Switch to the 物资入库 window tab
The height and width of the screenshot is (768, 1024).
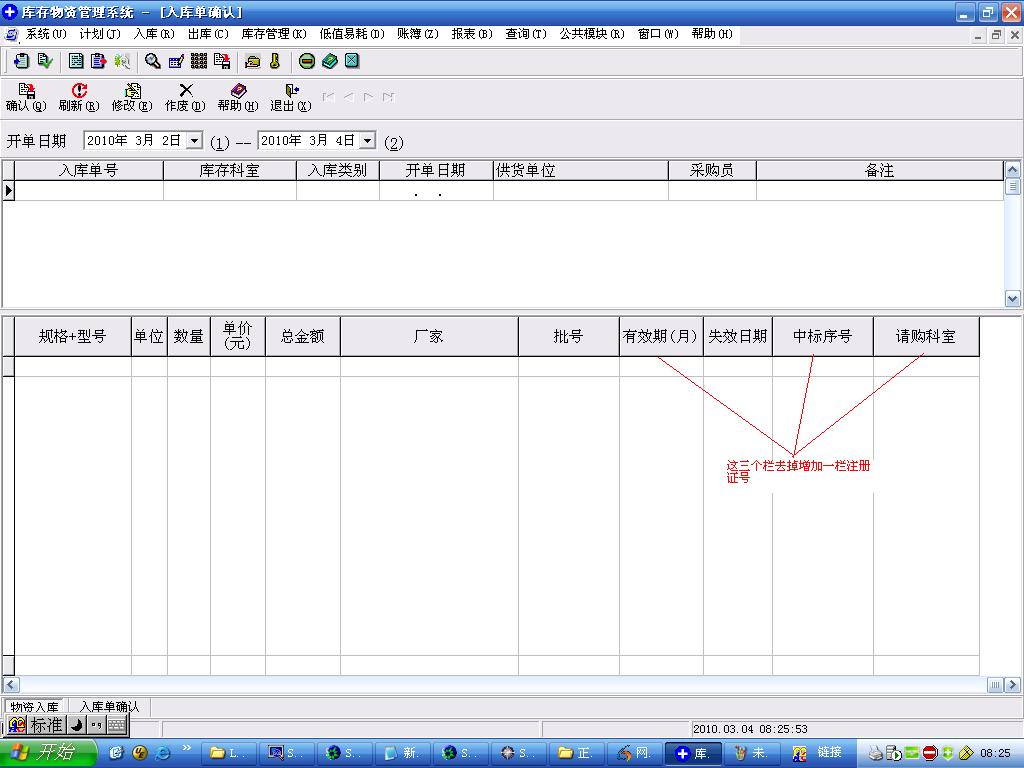pos(35,707)
